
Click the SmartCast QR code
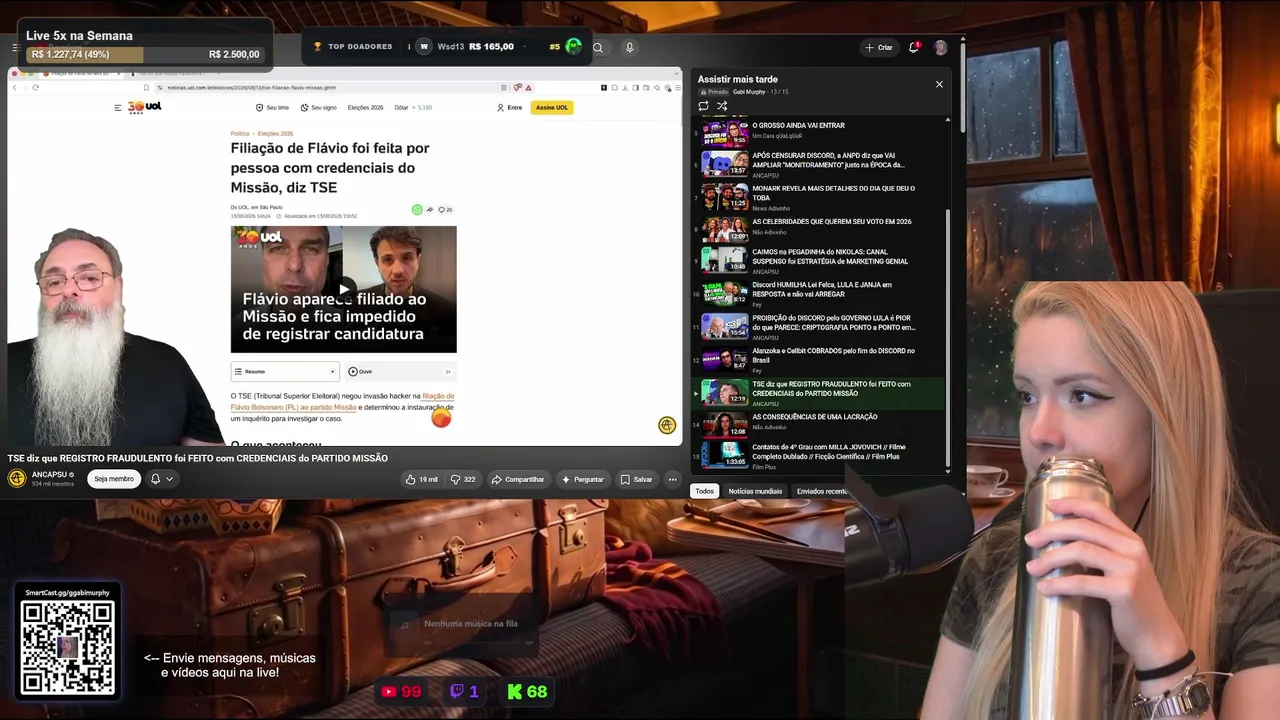click(x=68, y=647)
